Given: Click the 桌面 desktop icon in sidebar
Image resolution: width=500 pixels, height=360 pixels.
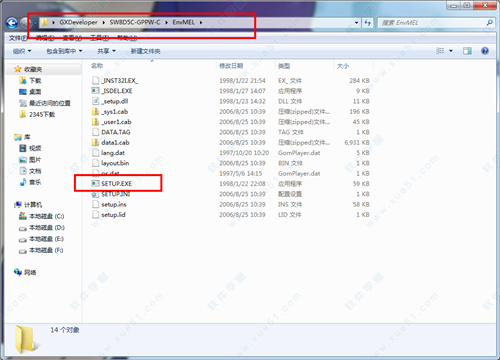Looking at the screenshot, I should [x=23, y=92].
